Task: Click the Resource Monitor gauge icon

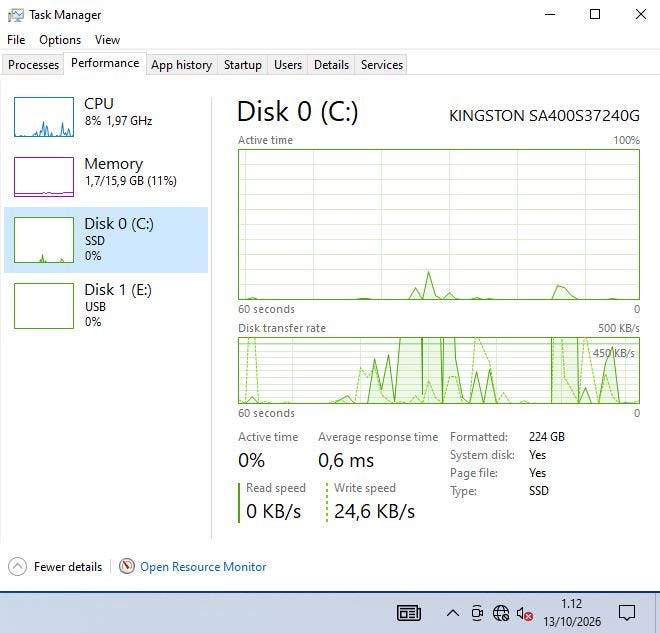Action: click(126, 567)
